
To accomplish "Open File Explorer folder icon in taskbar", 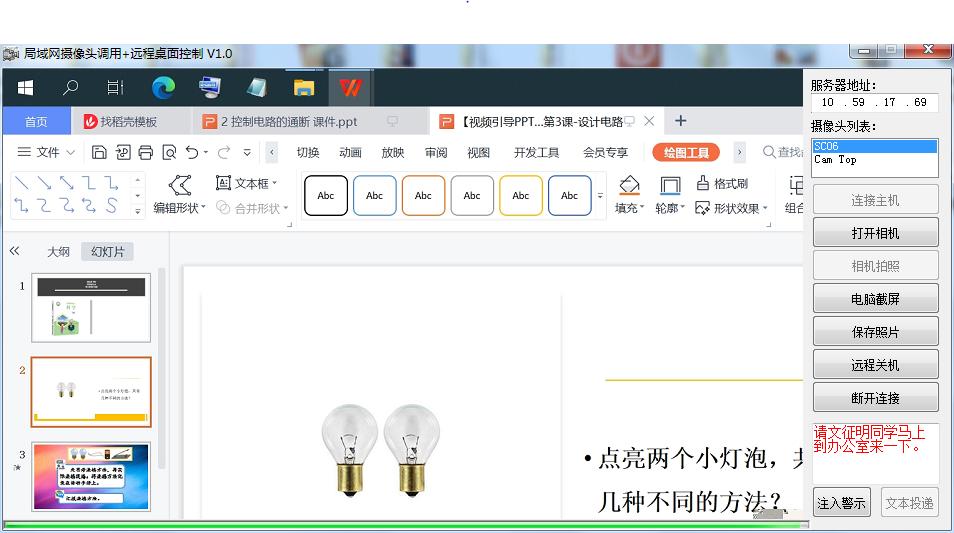I will [x=304, y=88].
